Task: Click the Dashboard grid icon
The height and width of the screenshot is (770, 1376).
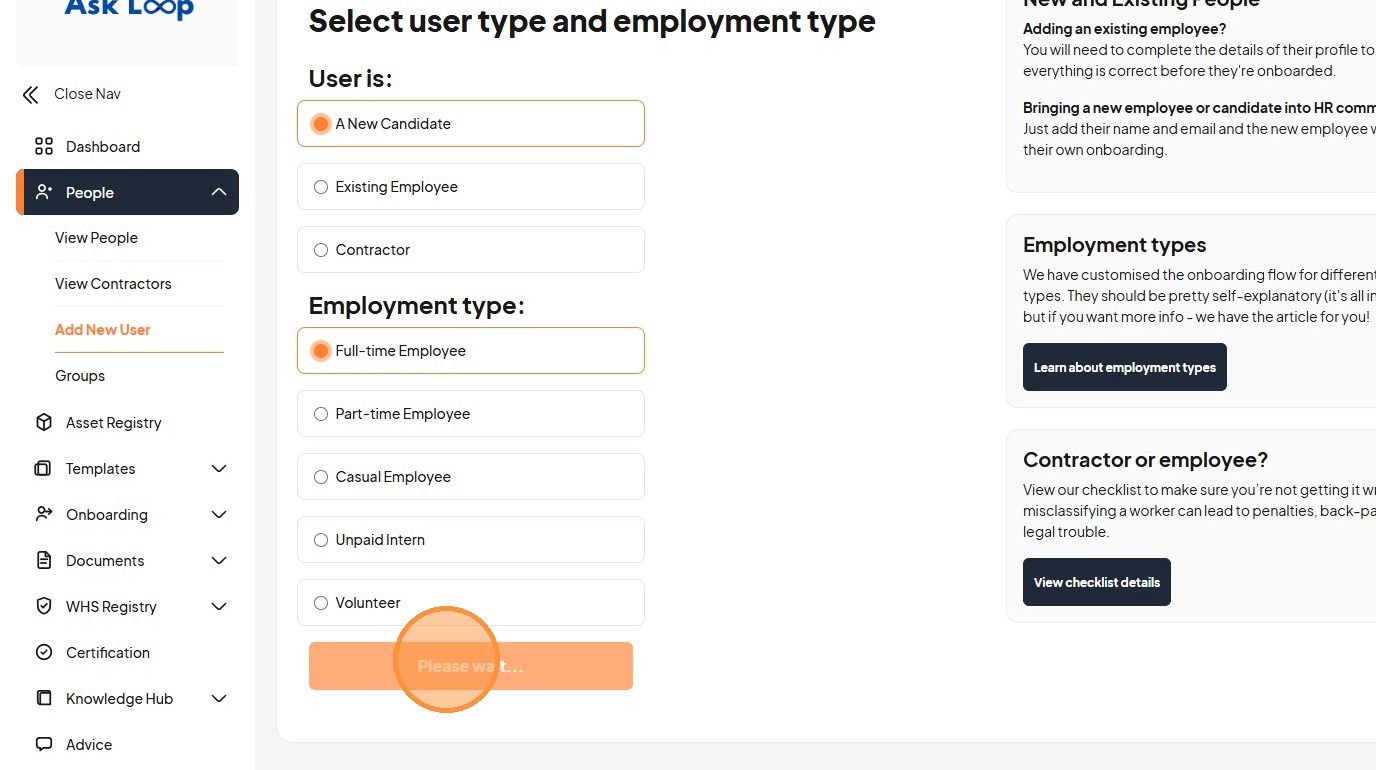Action: click(x=44, y=147)
